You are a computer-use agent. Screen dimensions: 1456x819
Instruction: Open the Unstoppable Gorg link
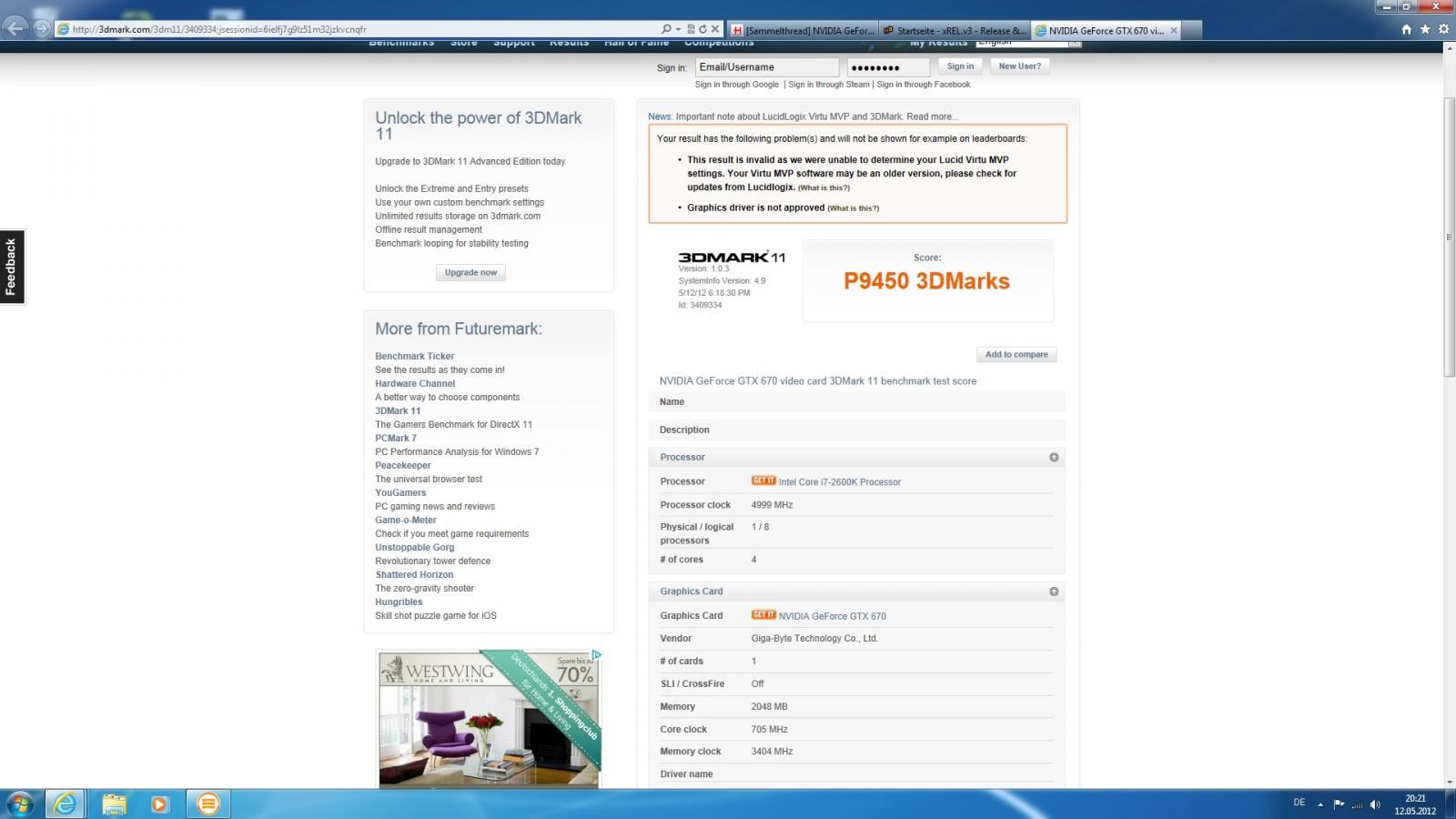tap(415, 547)
